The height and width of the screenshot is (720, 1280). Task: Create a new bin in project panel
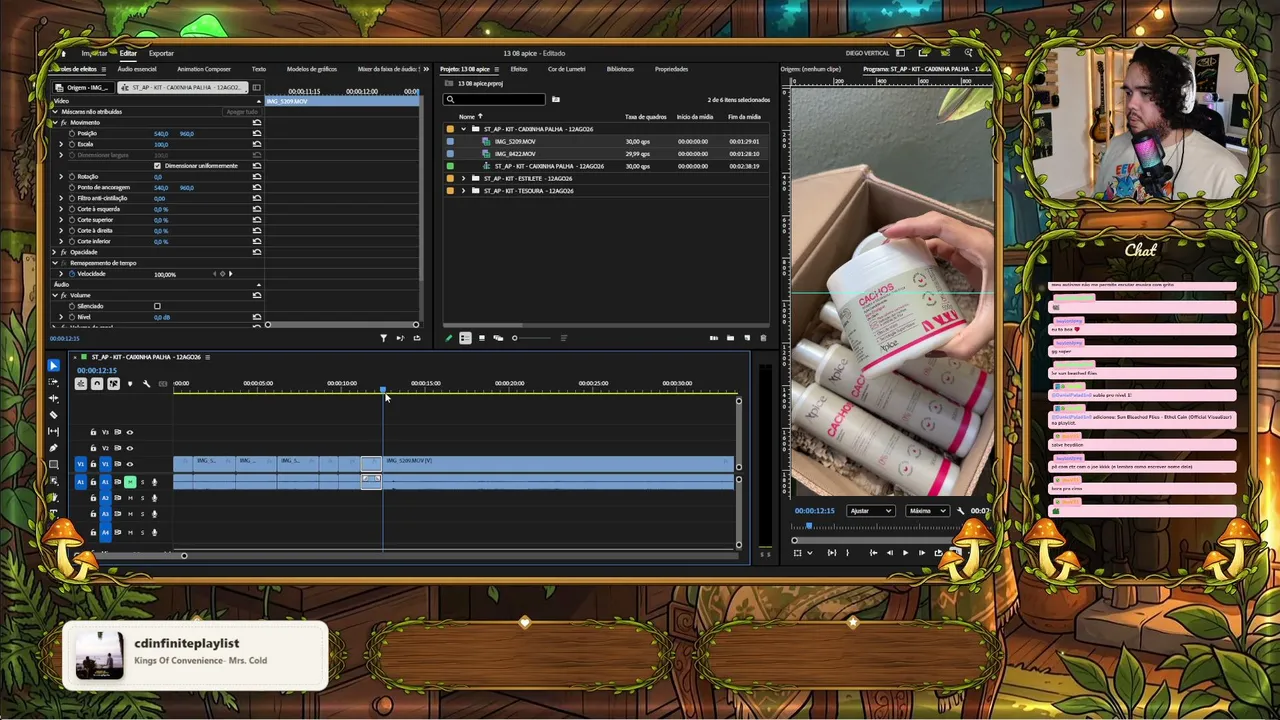click(730, 338)
